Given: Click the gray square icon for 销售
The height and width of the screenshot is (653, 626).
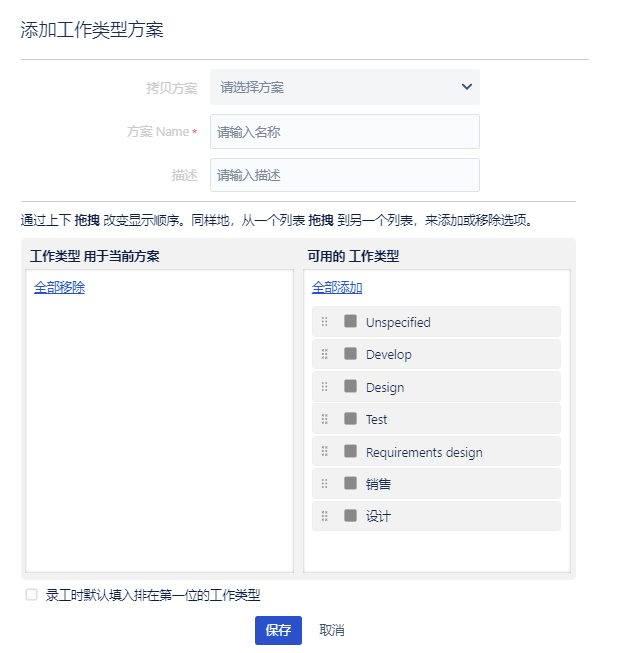Looking at the screenshot, I should coord(350,483).
